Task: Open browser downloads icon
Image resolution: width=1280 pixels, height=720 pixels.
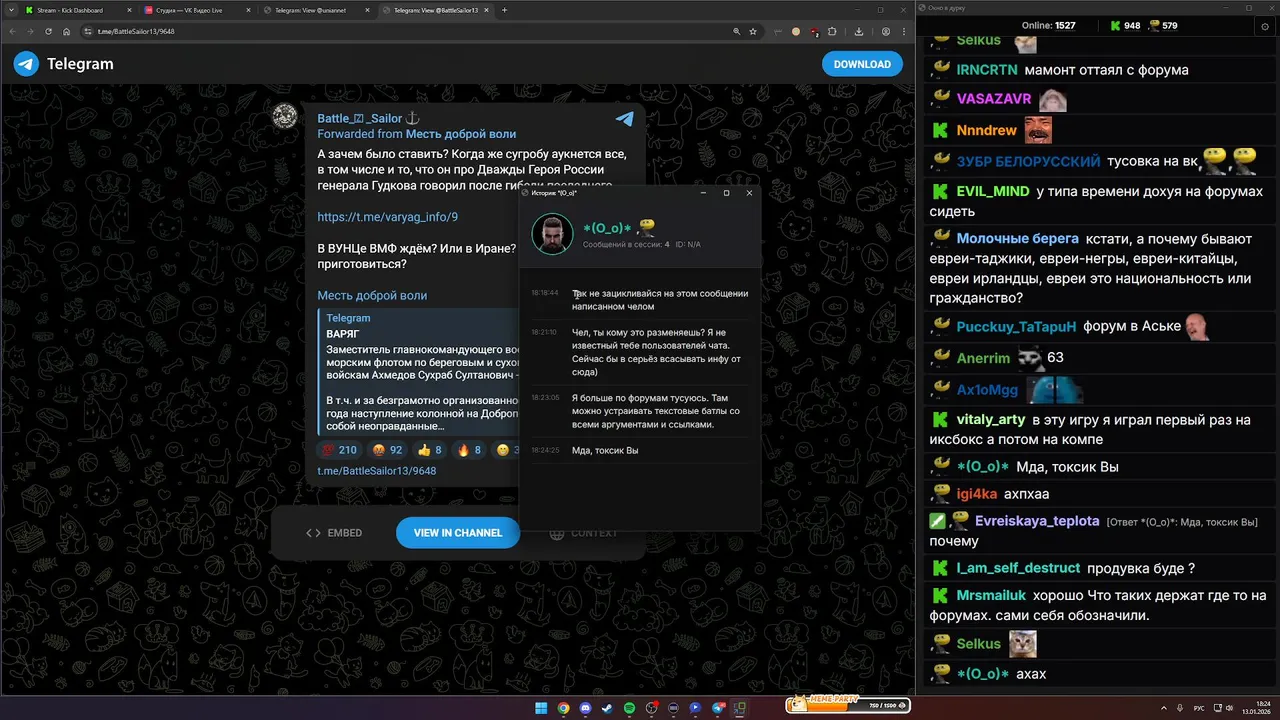Action: click(x=859, y=31)
